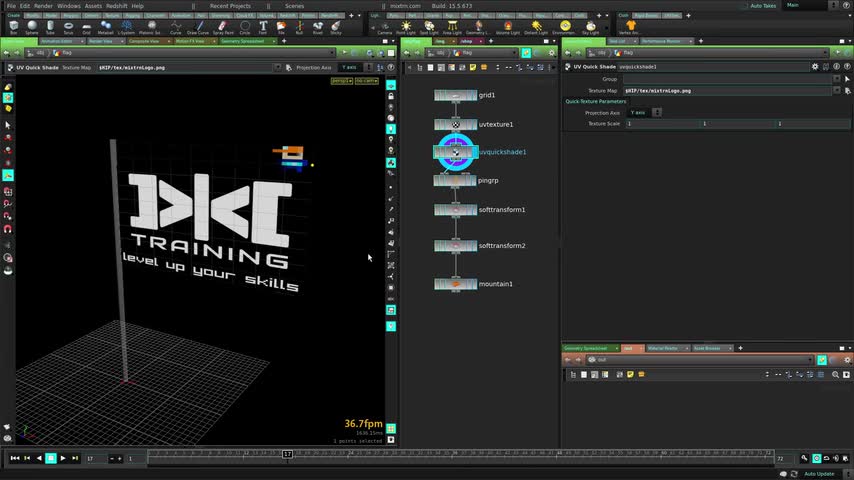Create a Spot Light
The width and height of the screenshot is (854, 480).
pyautogui.click(x=429, y=27)
